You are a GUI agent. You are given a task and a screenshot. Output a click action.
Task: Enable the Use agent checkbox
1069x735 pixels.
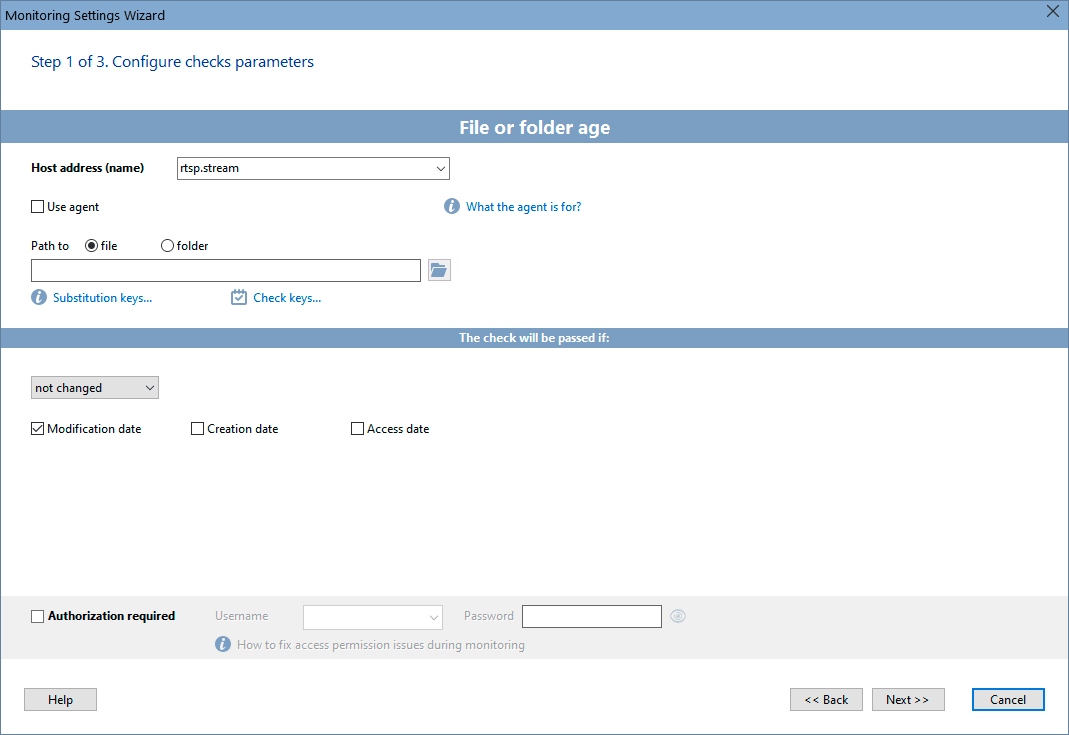point(37,206)
